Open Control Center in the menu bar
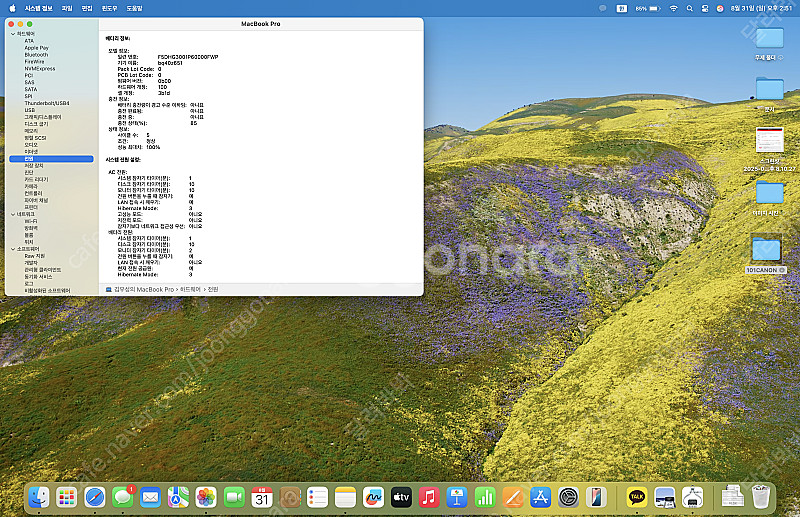Screen dimensions: 800x517 [x=705, y=8]
